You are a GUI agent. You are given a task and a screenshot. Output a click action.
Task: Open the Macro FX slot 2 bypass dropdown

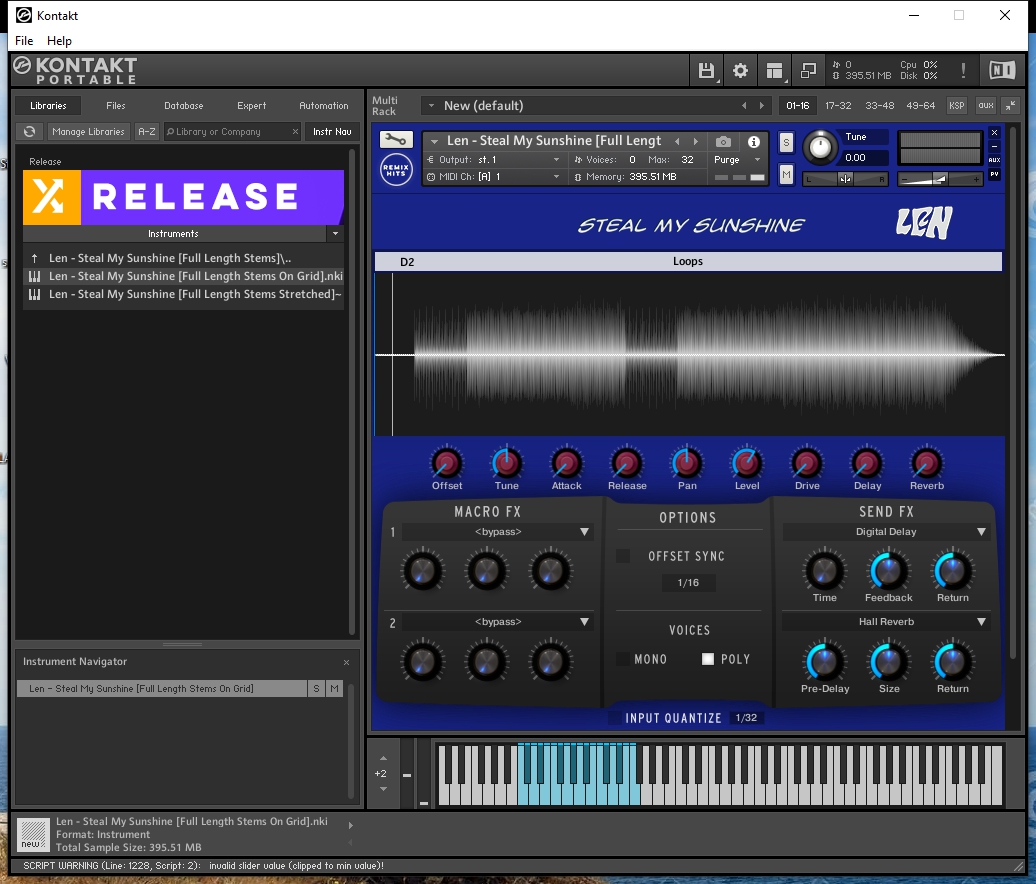pyautogui.click(x=498, y=622)
